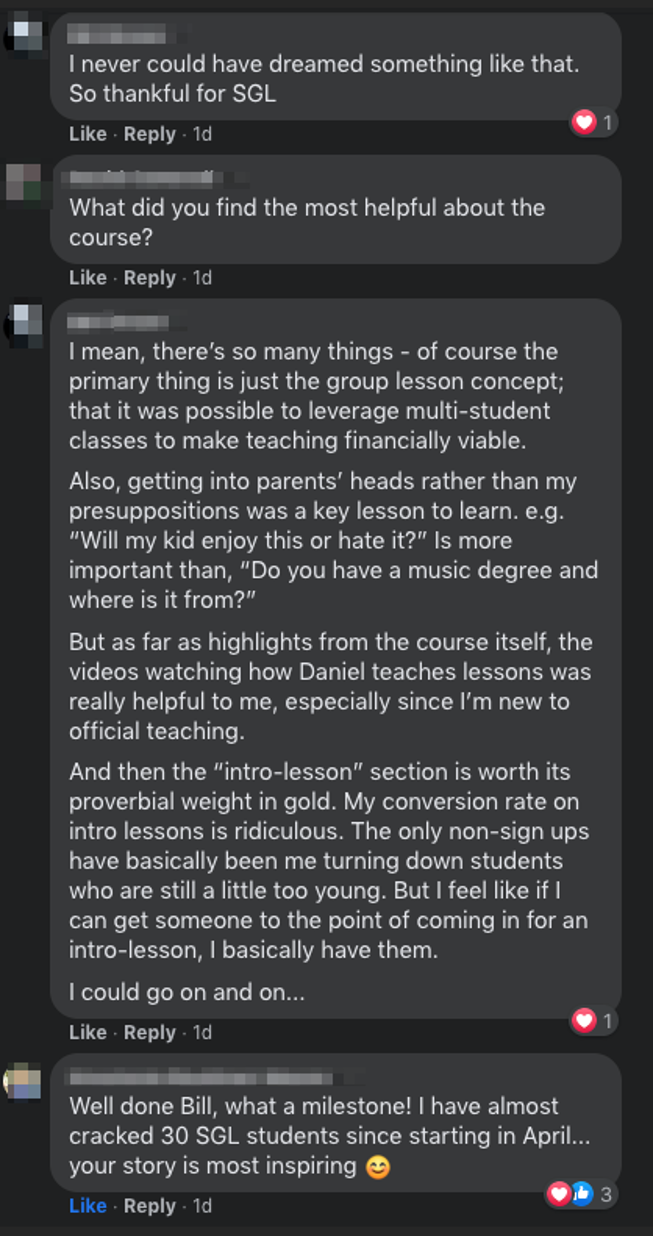Like the long comment ending "I could go on and on"

(88, 1032)
